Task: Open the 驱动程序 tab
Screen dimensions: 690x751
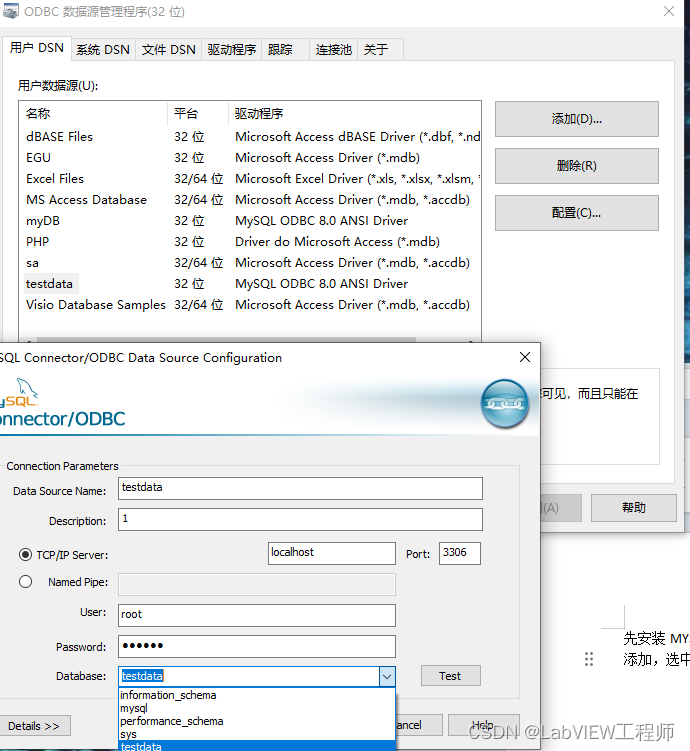Action: 232,50
